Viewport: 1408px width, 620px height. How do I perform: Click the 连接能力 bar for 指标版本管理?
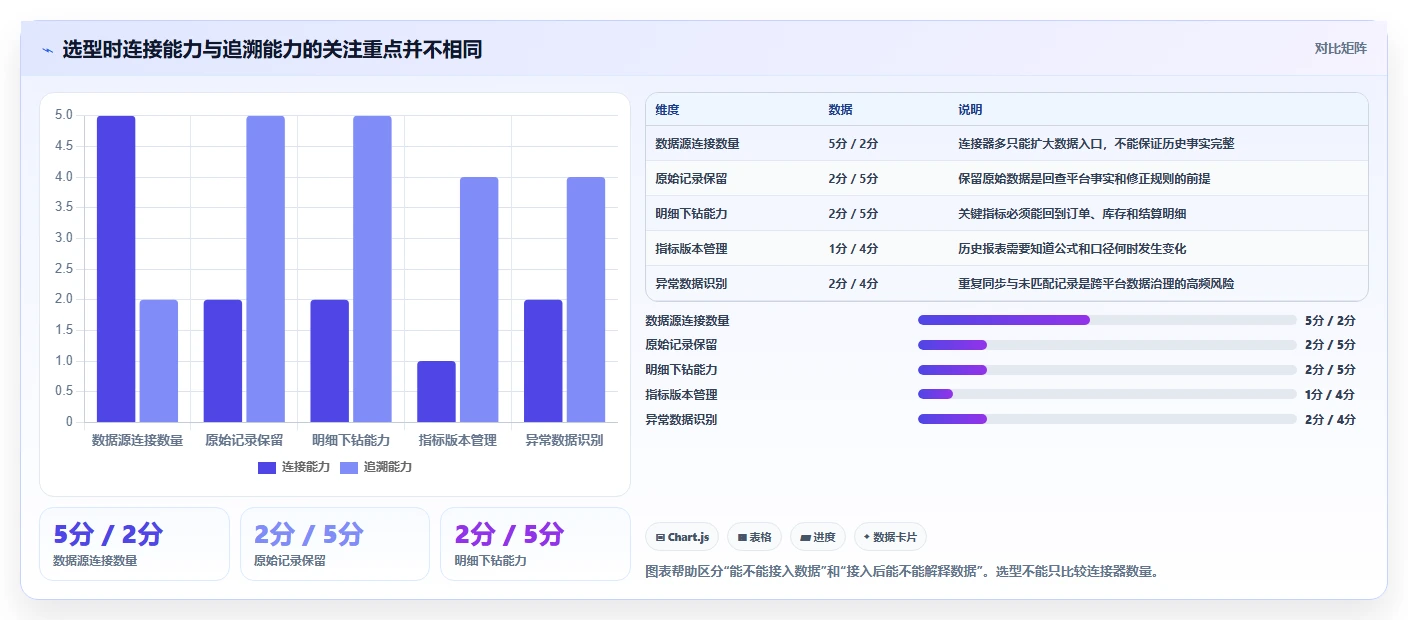(436, 392)
